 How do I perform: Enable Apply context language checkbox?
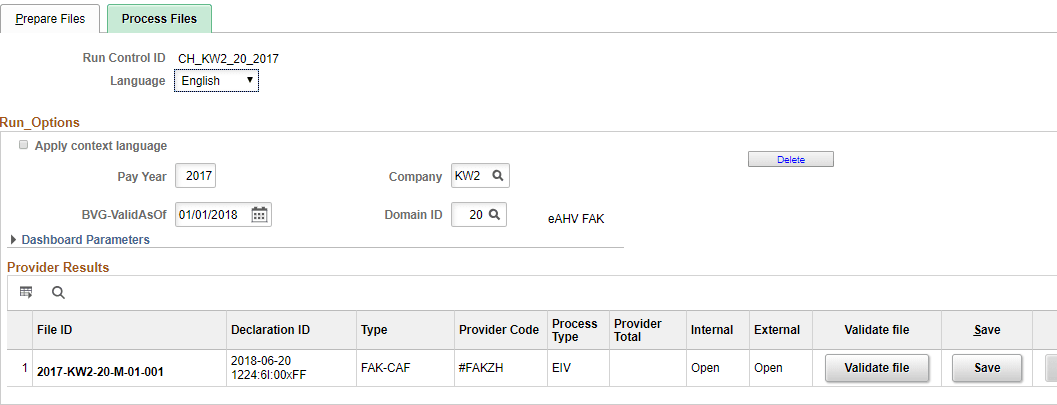[24, 146]
